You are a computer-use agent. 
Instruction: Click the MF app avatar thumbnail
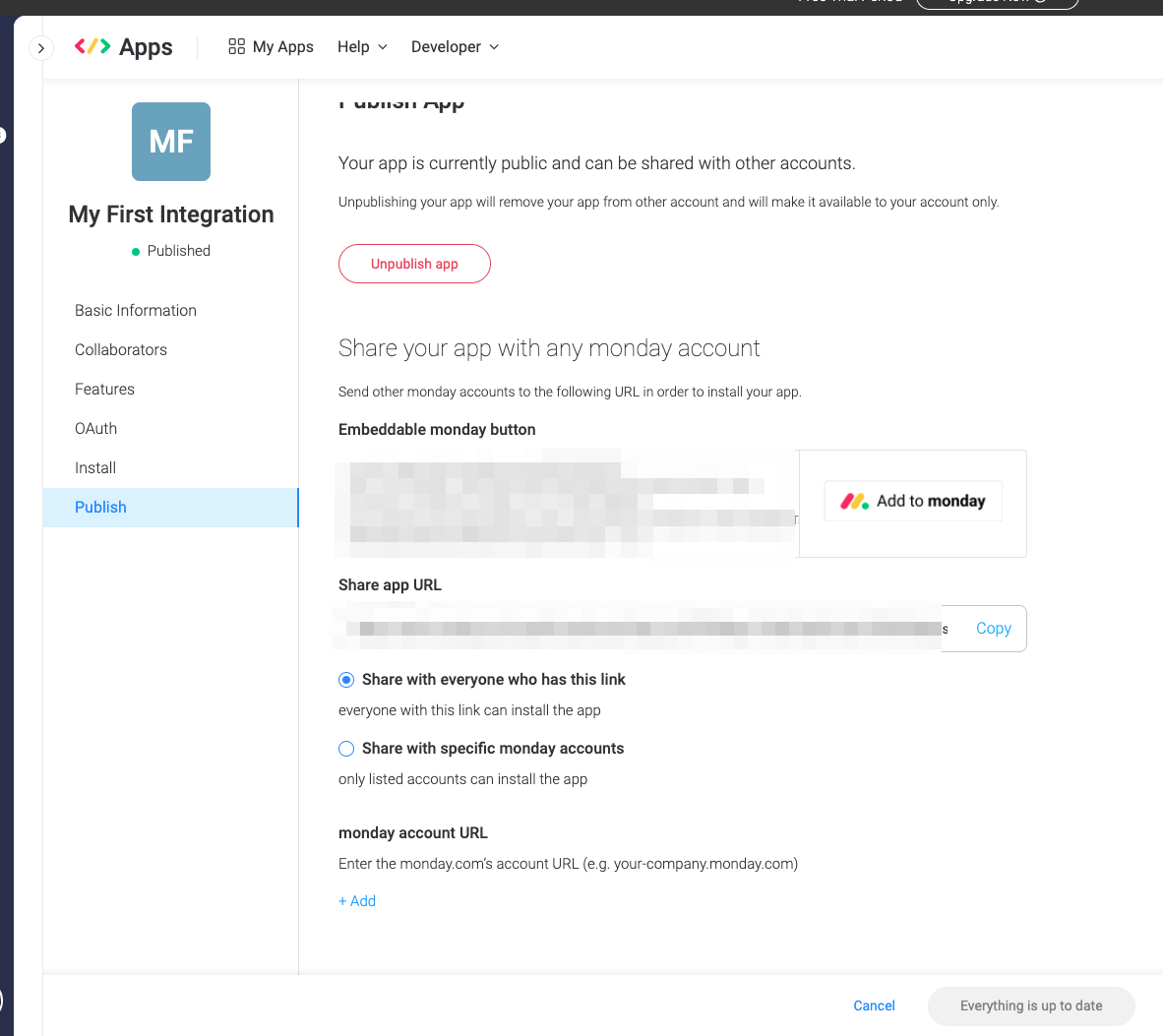point(171,142)
